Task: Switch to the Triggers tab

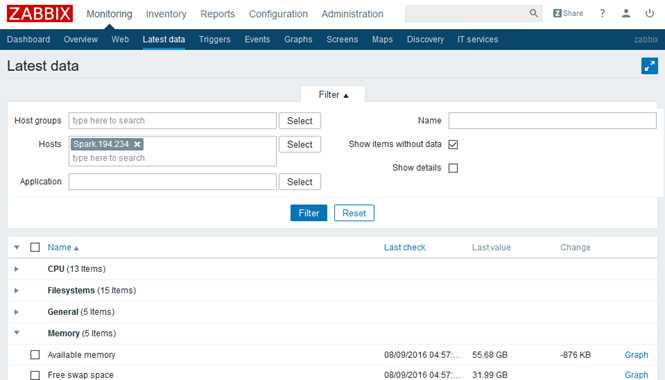Action: coord(215,39)
